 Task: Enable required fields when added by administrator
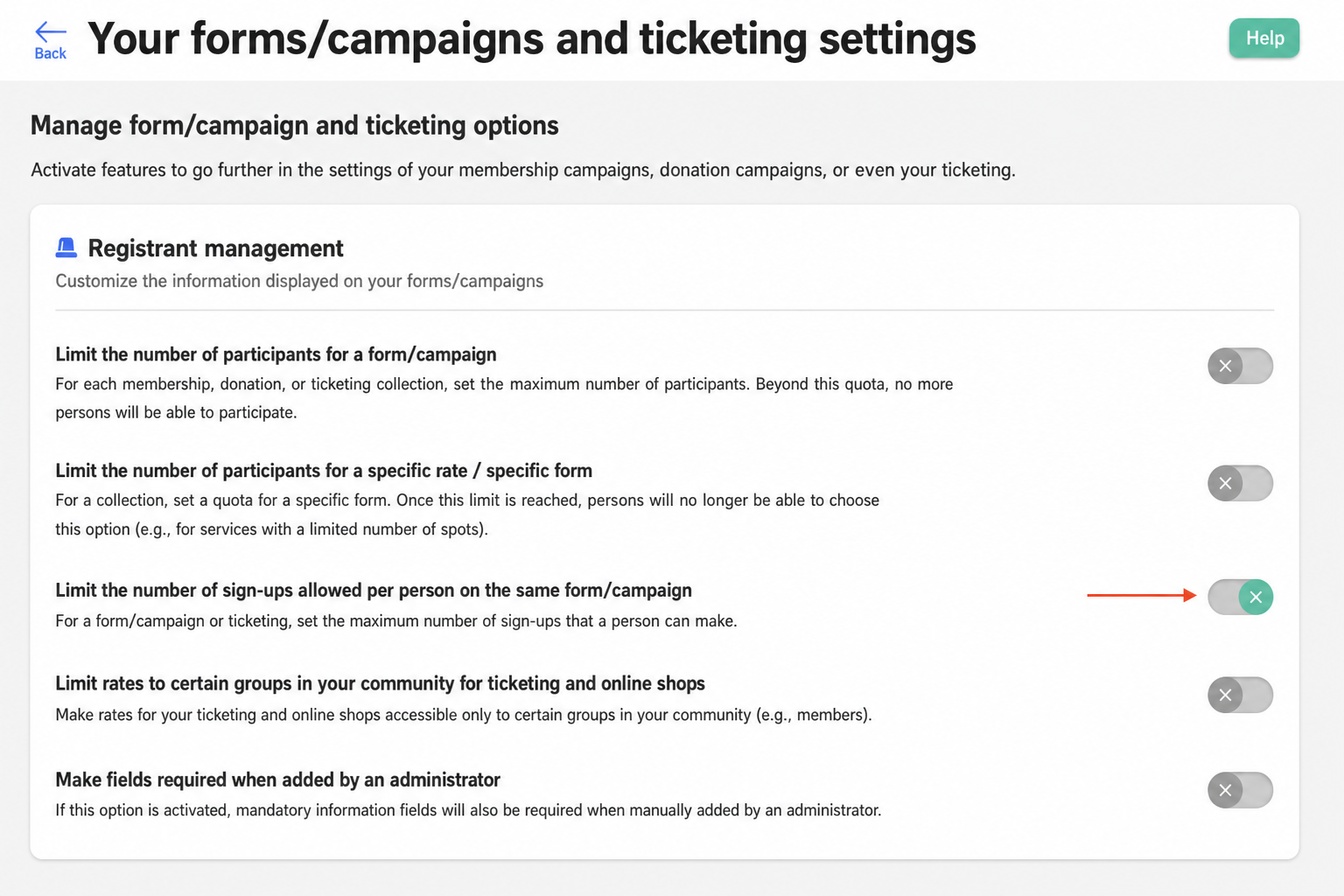pos(1240,790)
